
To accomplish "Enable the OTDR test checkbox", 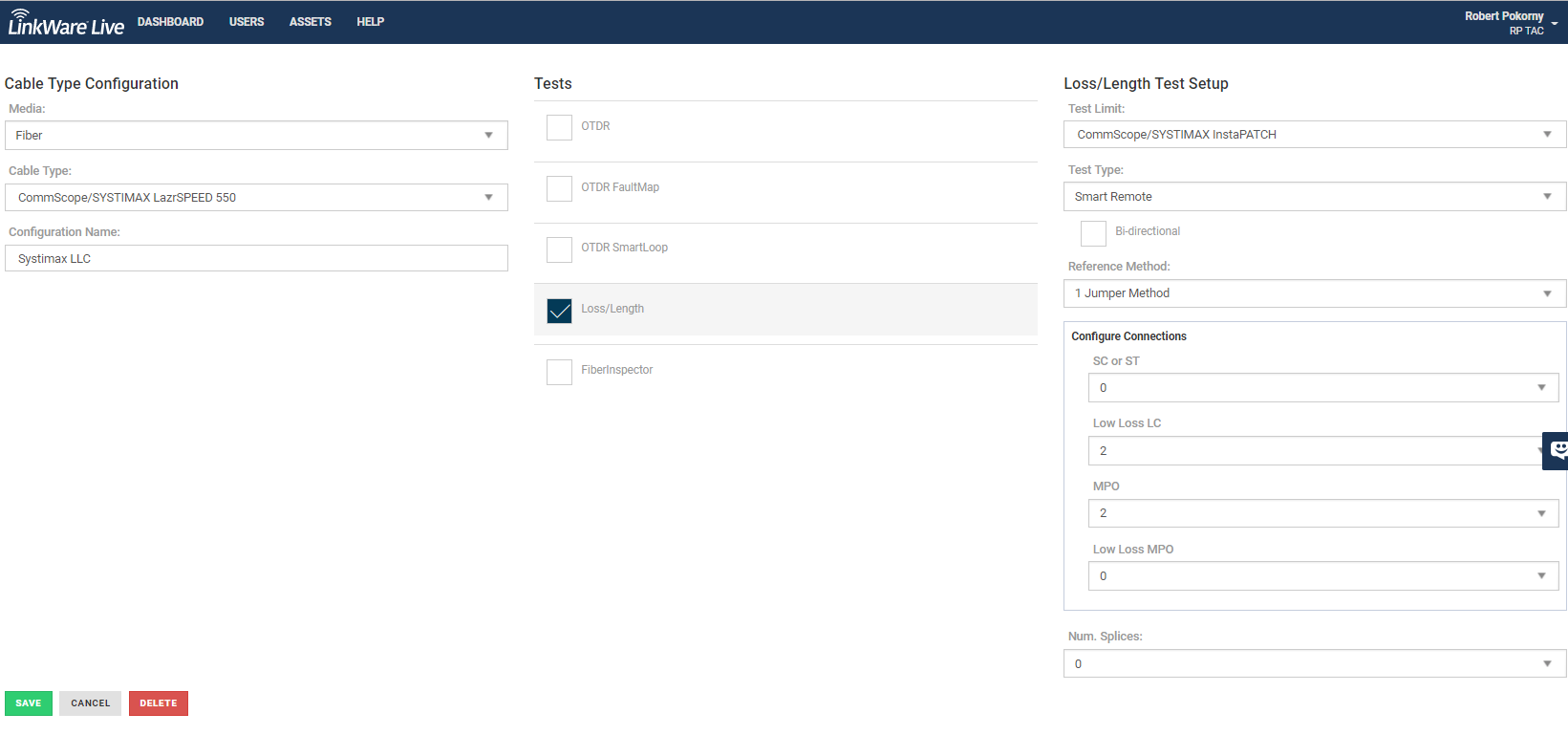I will click(x=559, y=127).
